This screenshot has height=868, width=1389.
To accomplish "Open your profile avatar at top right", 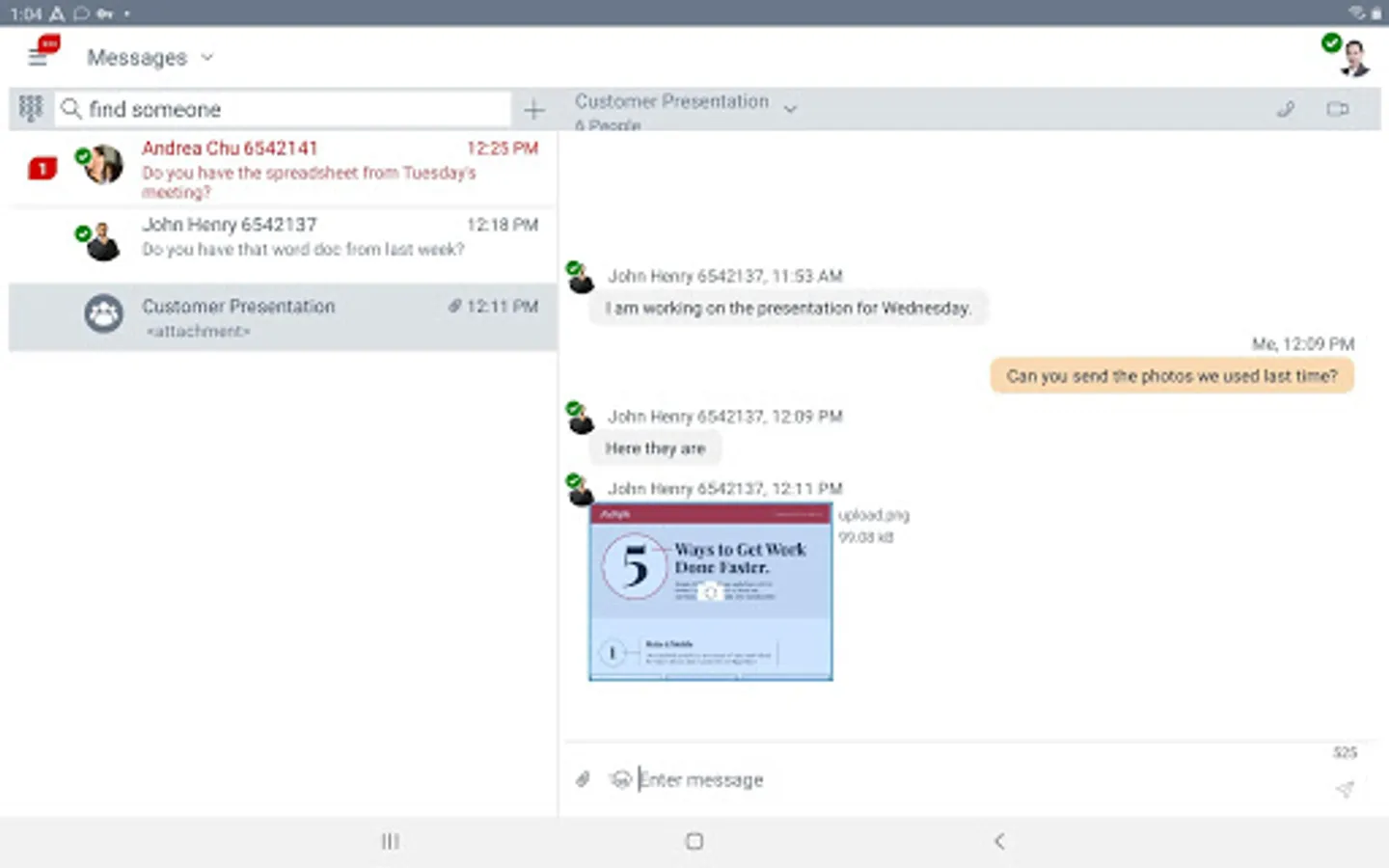I will point(1352,58).
